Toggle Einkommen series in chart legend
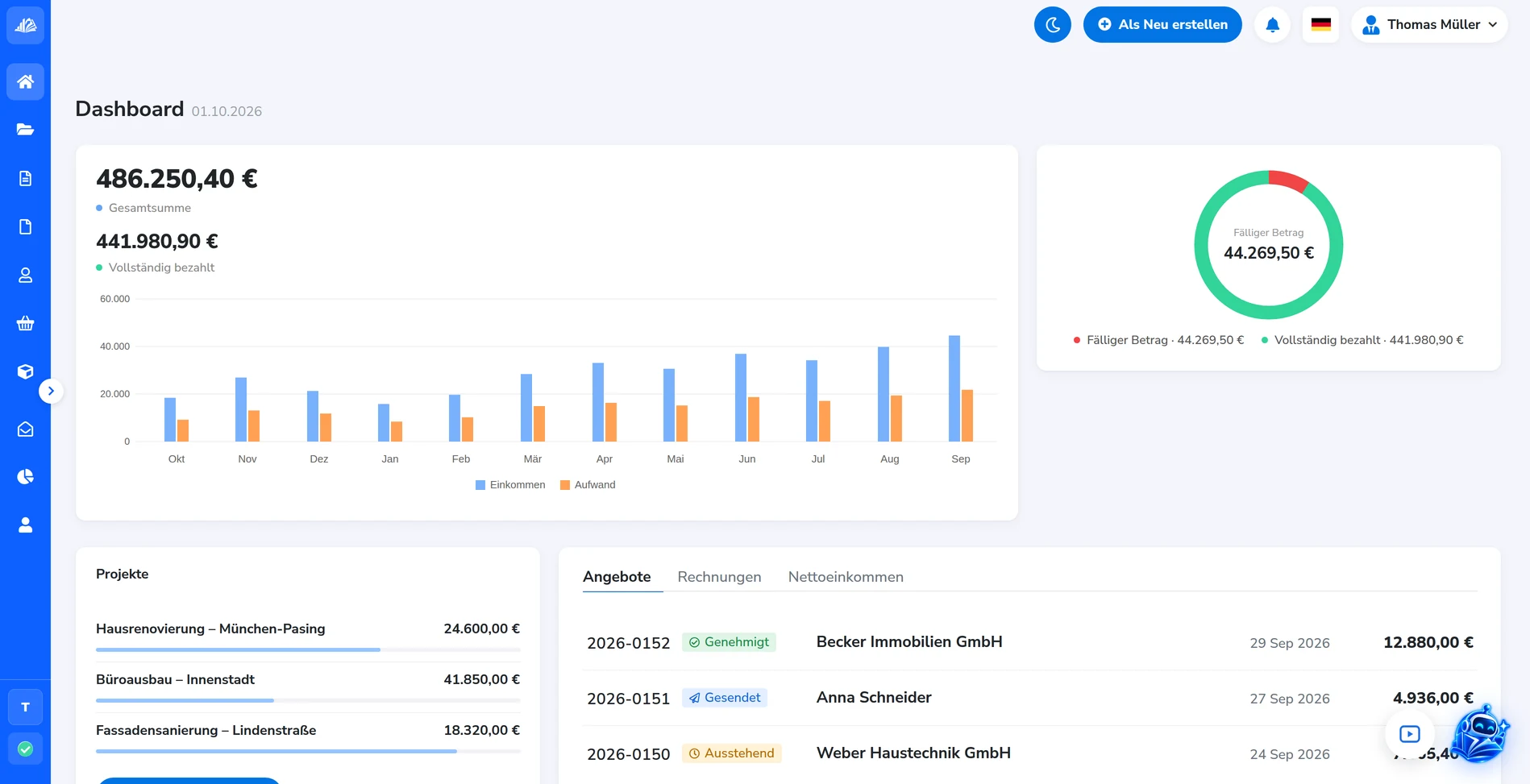The width and height of the screenshot is (1530, 784). pos(510,485)
